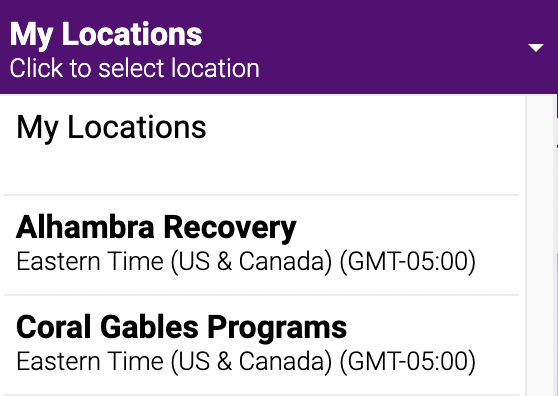
Task: Choose Coral Gables Programs location
Action: pos(262,345)
